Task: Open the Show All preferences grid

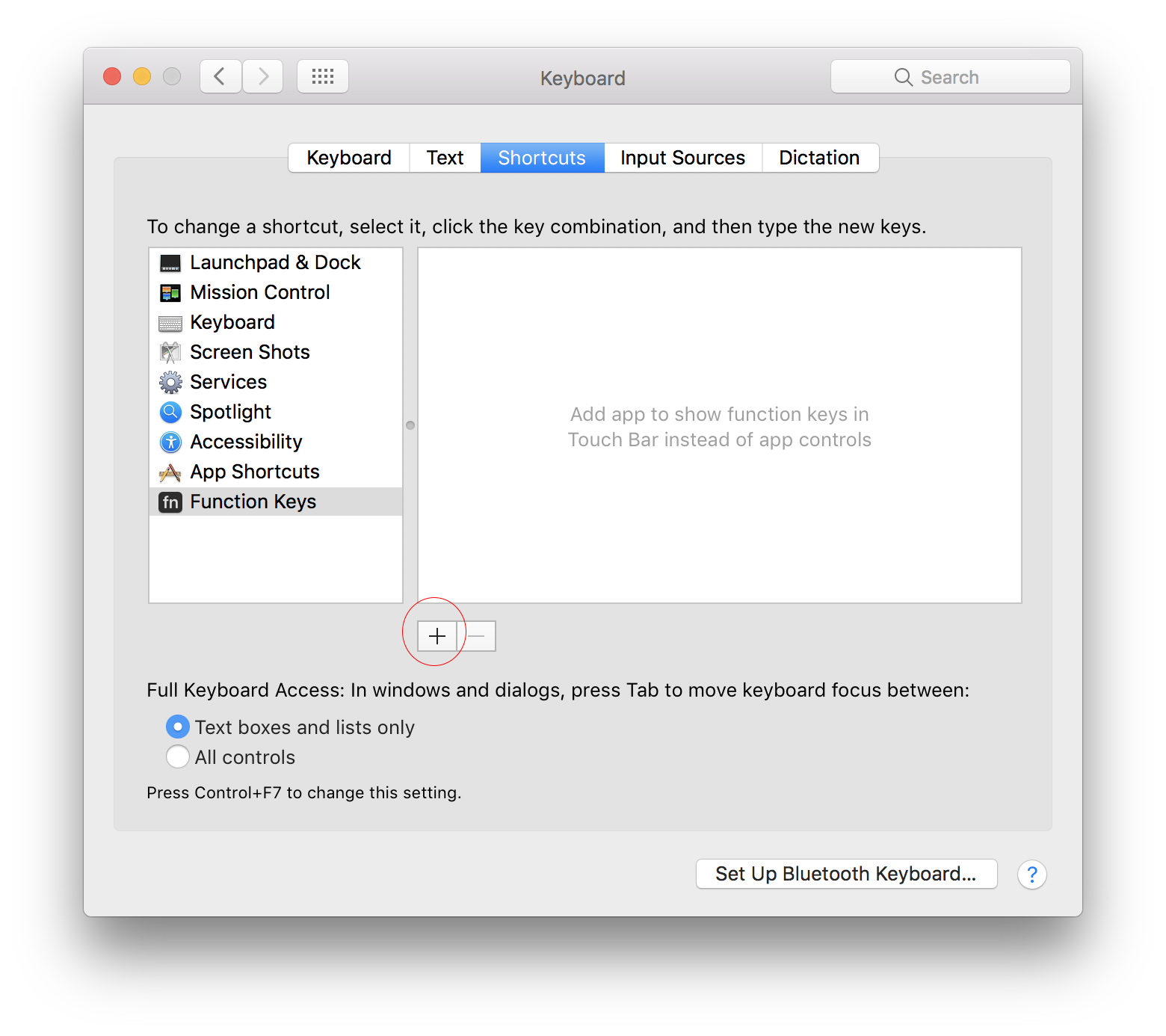Action: tap(323, 75)
